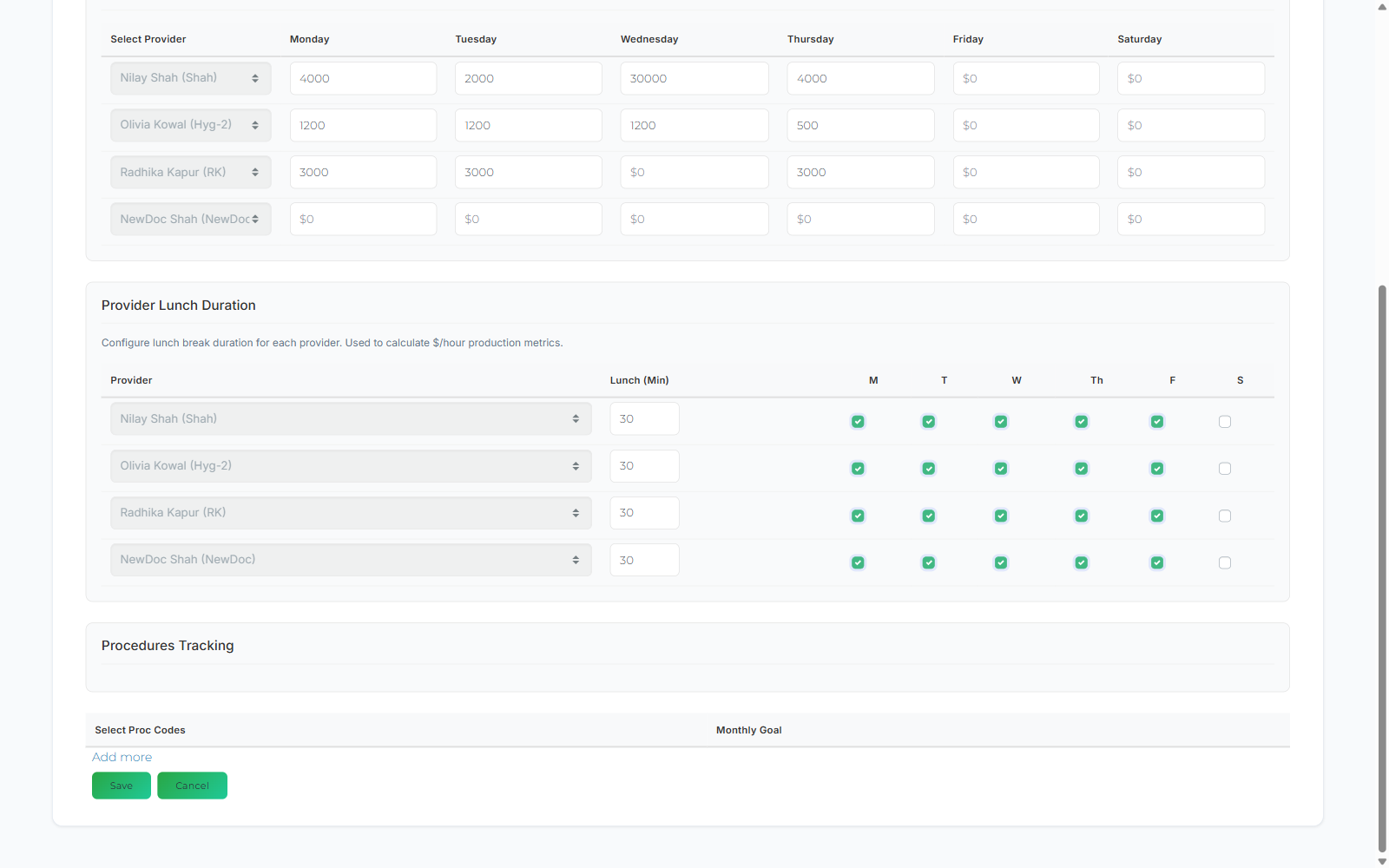Check Saturday lunch box for Nilay Shah

pos(1224,422)
